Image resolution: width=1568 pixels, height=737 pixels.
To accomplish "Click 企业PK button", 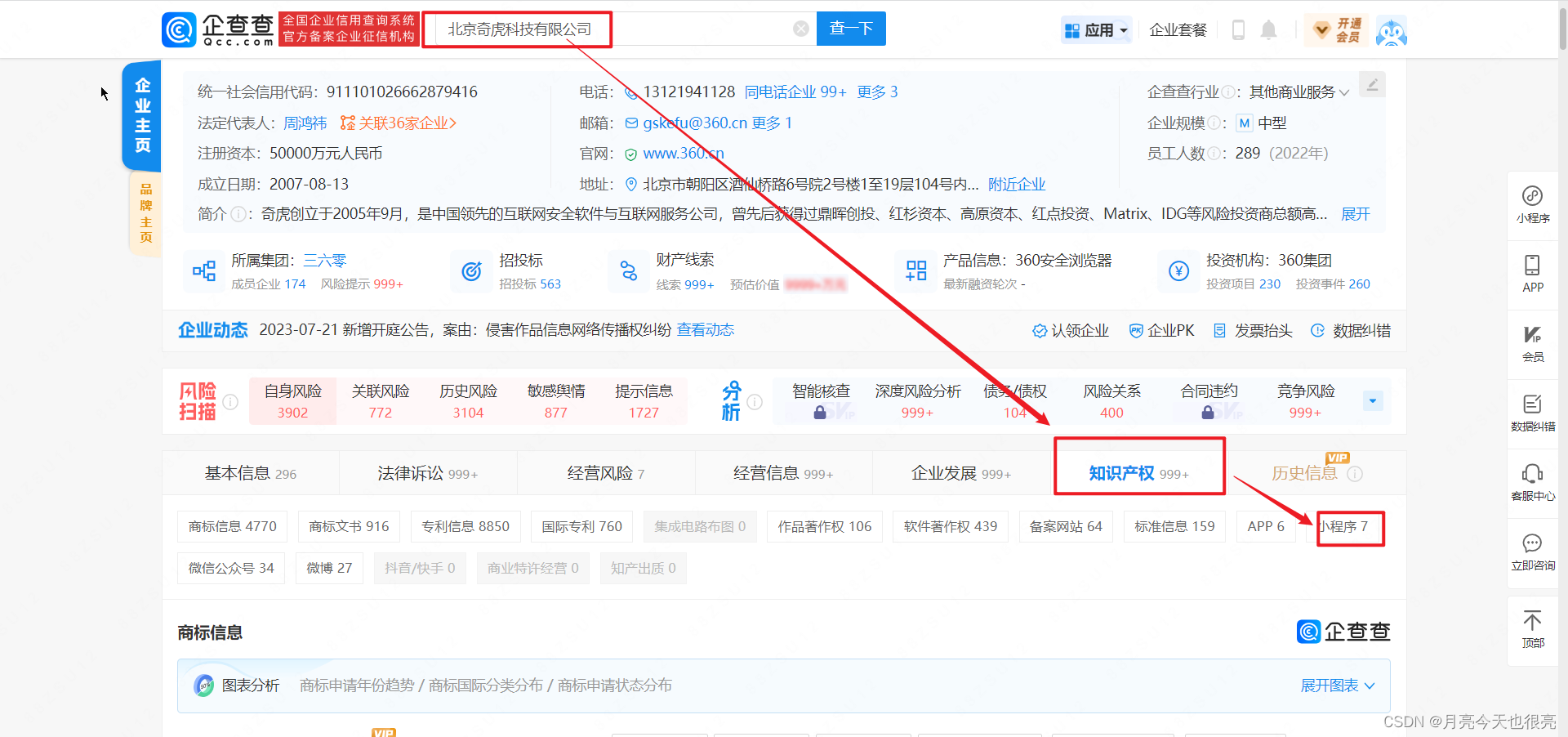I will coord(1160,330).
